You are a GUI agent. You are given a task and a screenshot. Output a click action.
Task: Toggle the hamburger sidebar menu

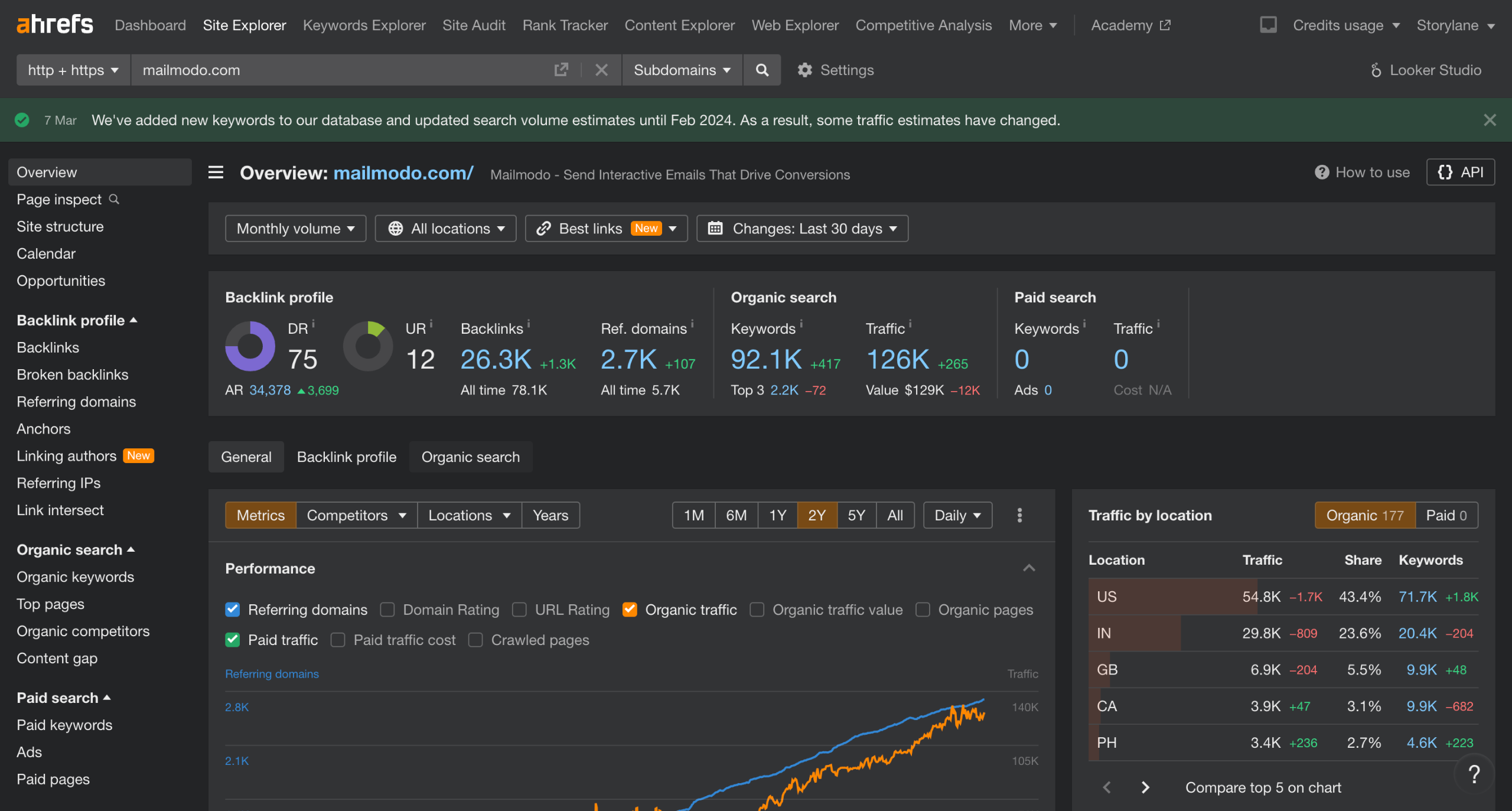click(216, 172)
